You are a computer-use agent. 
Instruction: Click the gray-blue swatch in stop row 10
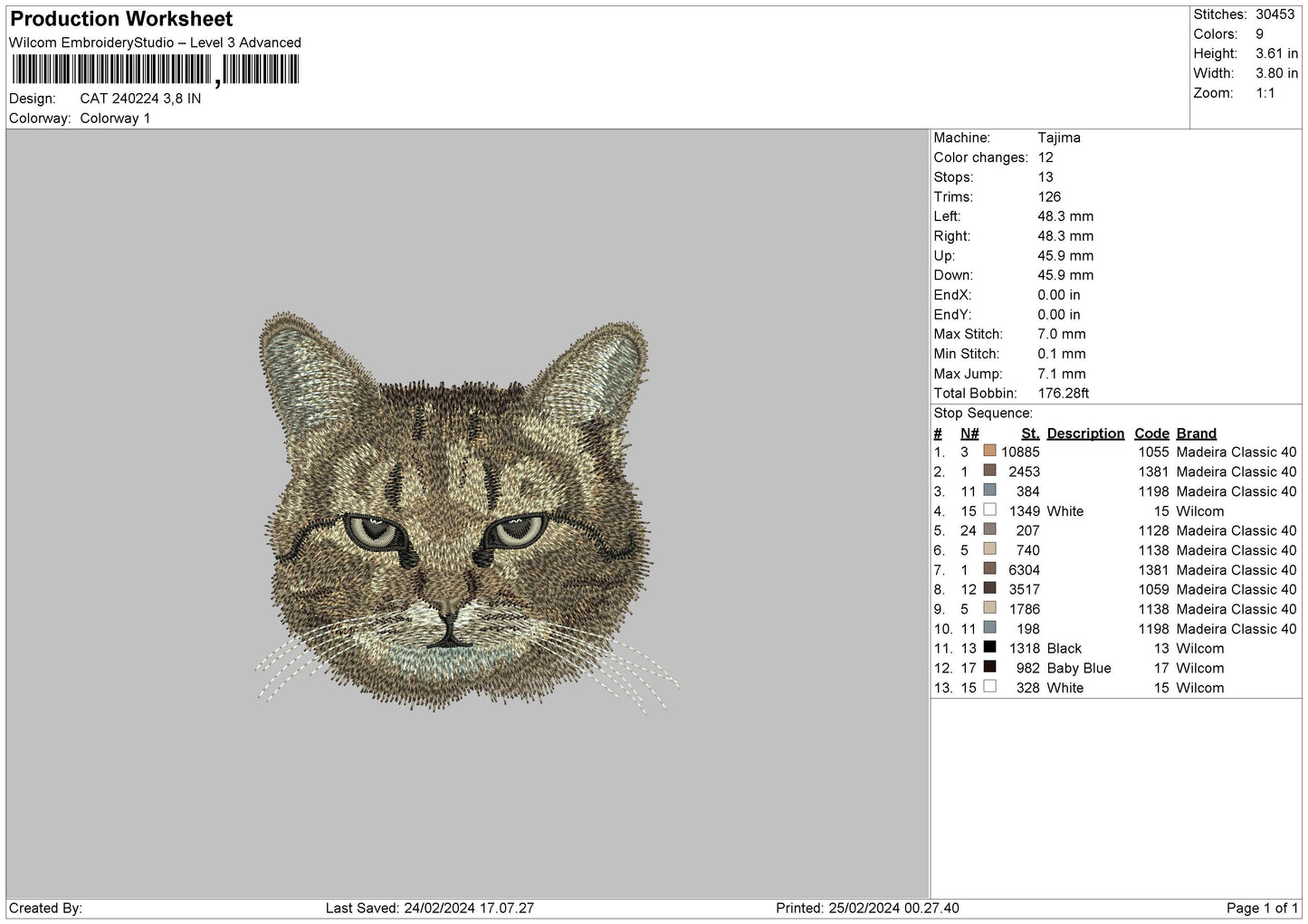point(989,627)
